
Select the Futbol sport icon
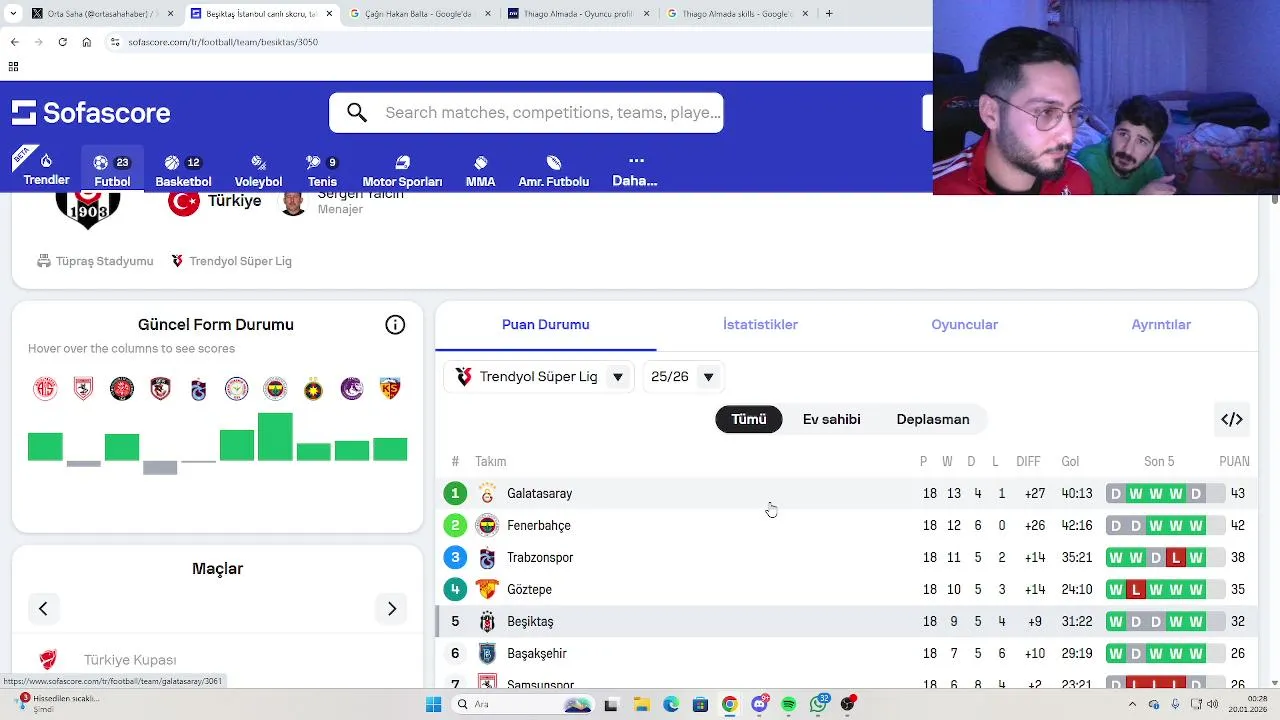click(x=112, y=169)
